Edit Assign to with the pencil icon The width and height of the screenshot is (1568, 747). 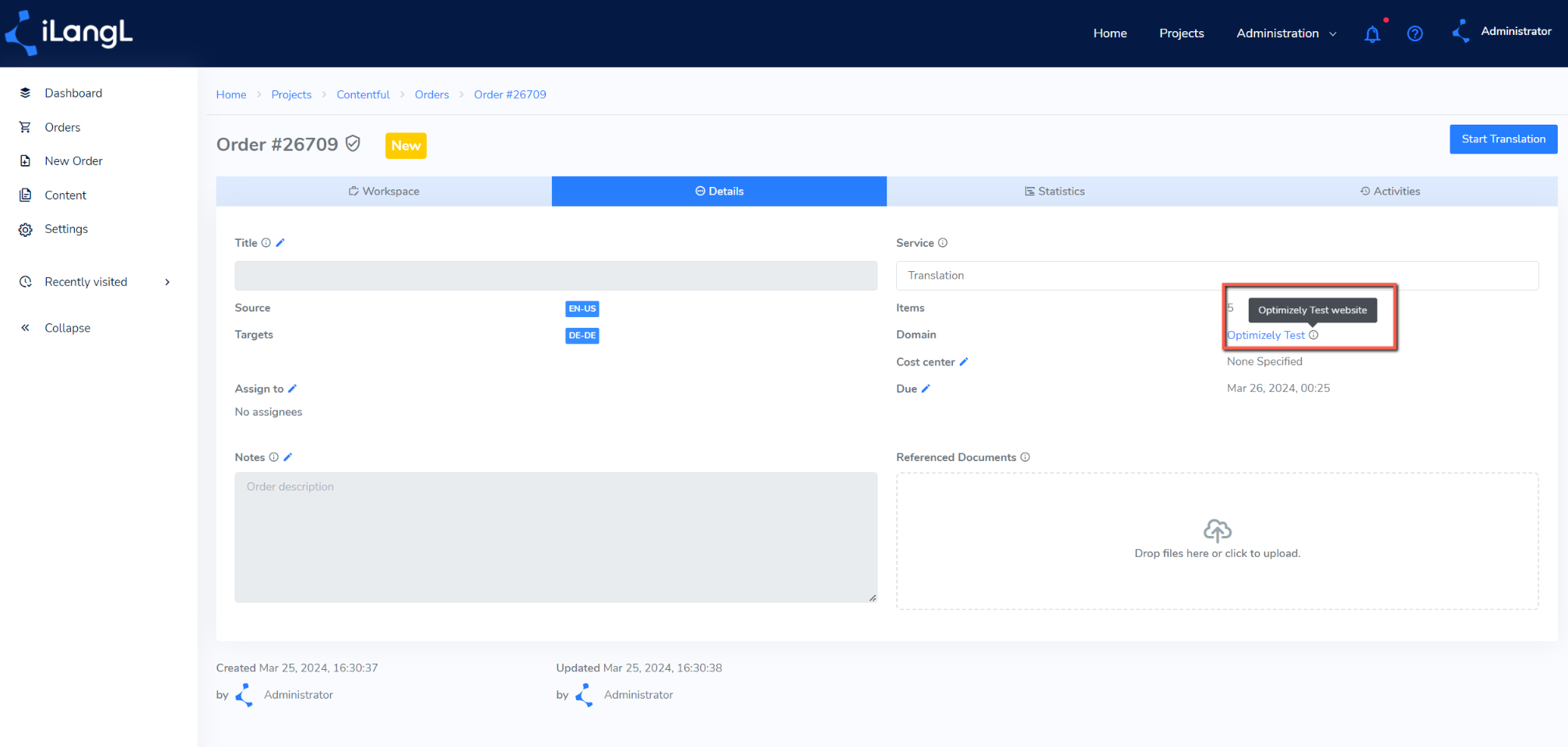pos(293,388)
